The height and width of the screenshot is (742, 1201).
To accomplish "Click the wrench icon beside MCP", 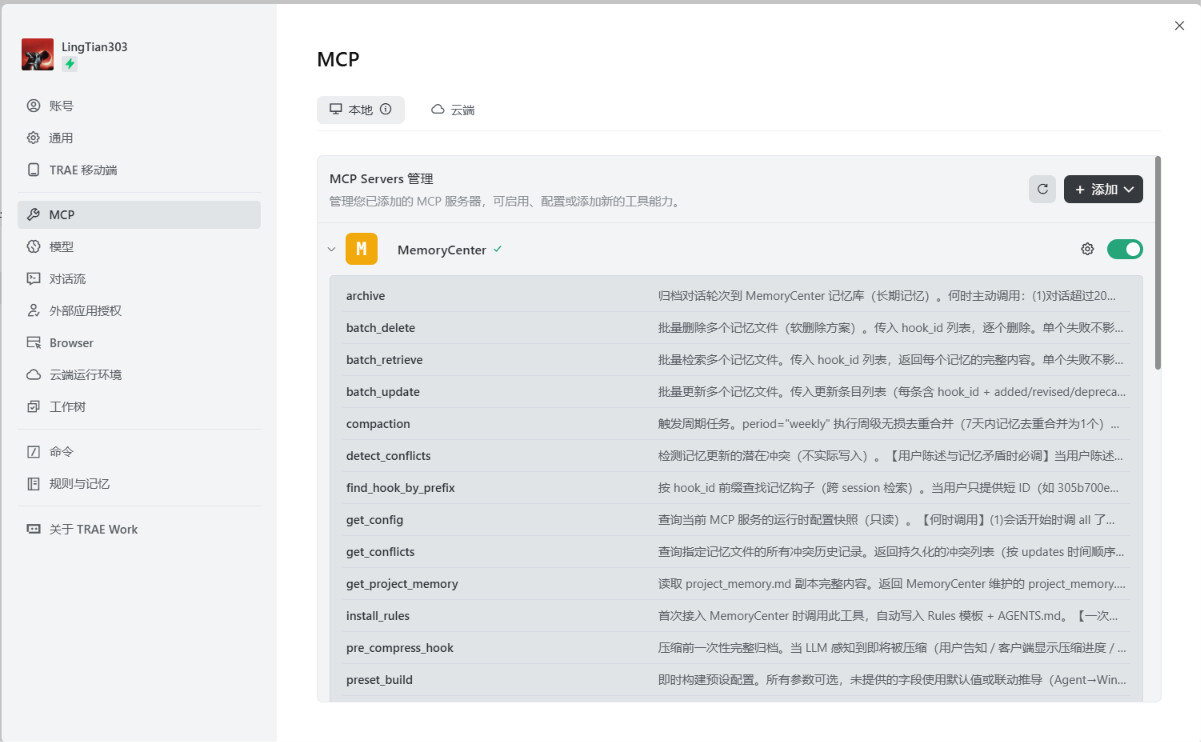I will (33, 215).
